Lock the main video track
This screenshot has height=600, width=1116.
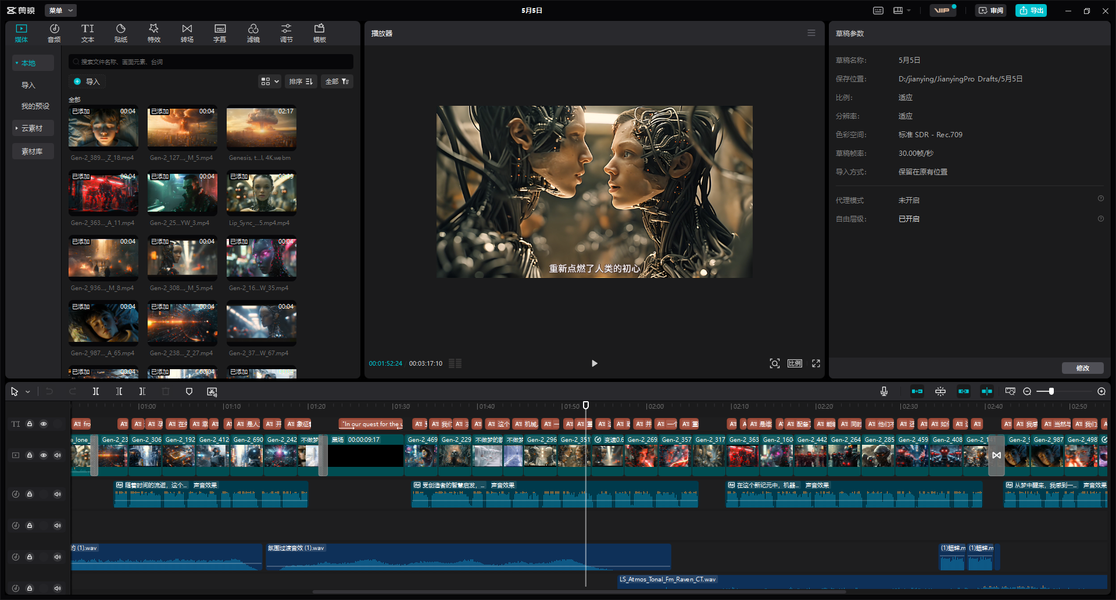[29, 455]
